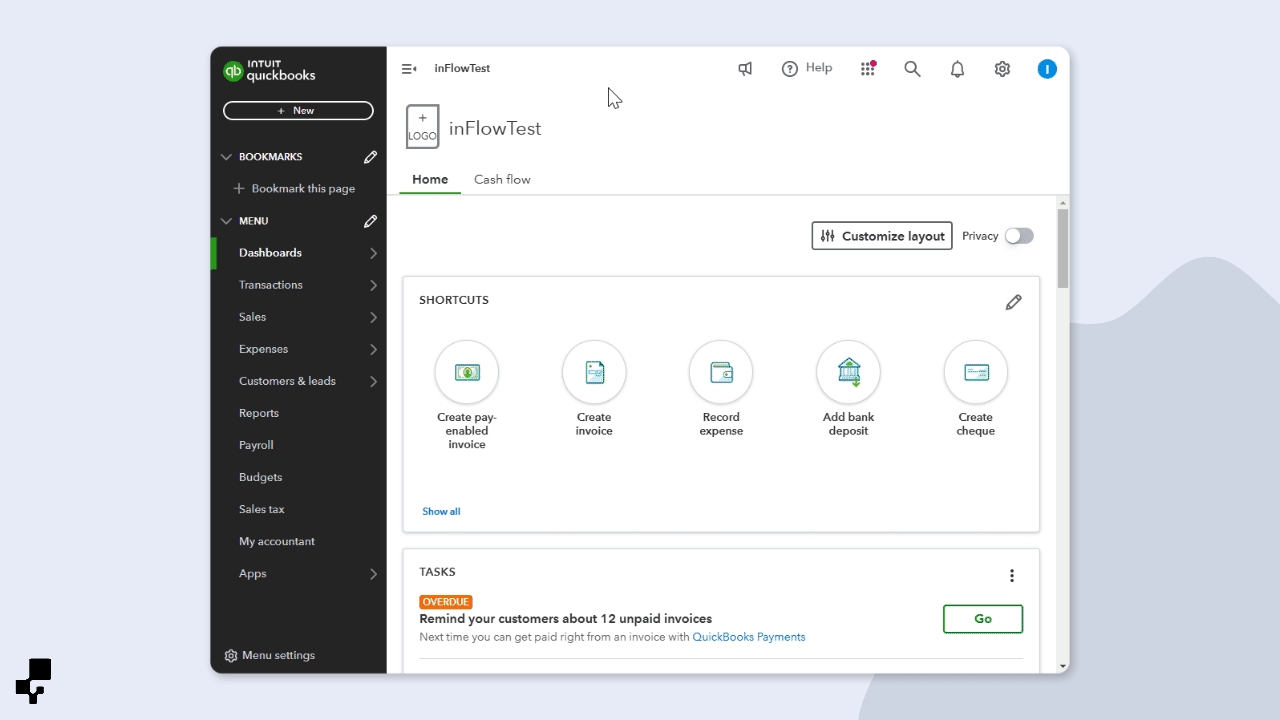Click the notifications bell icon

point(957,69)
